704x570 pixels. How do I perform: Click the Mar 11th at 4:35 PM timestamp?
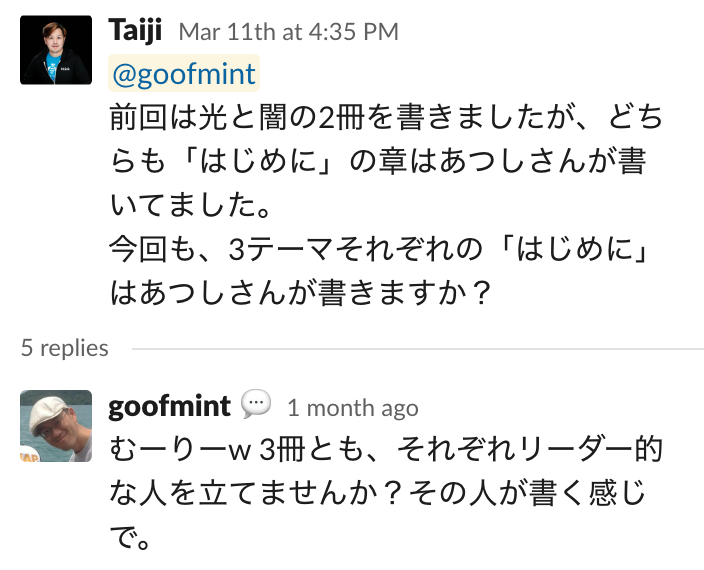click(x=288, y=32)
